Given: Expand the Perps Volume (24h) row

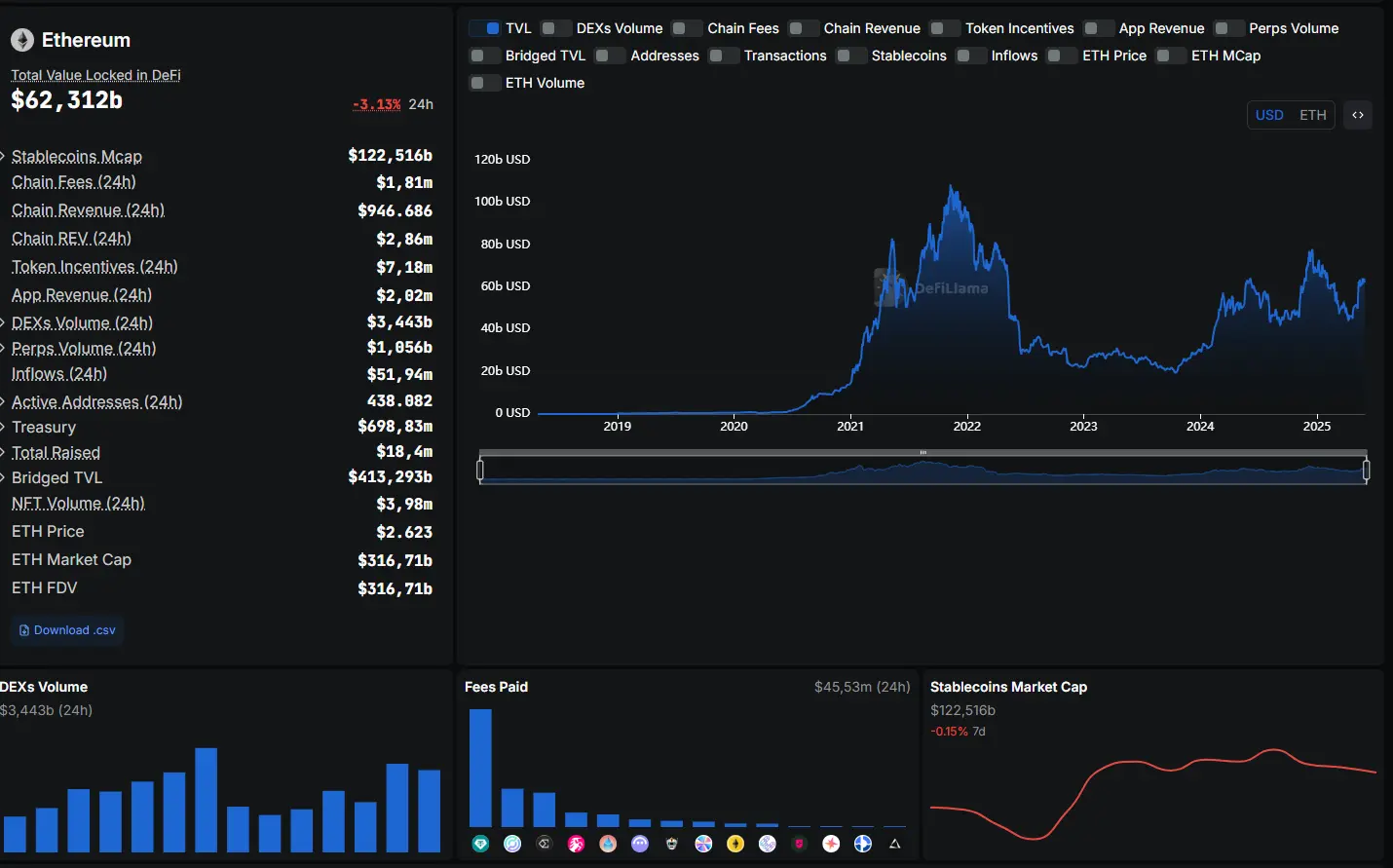Looking at the screenshot, I should click(x=3, y=348).
